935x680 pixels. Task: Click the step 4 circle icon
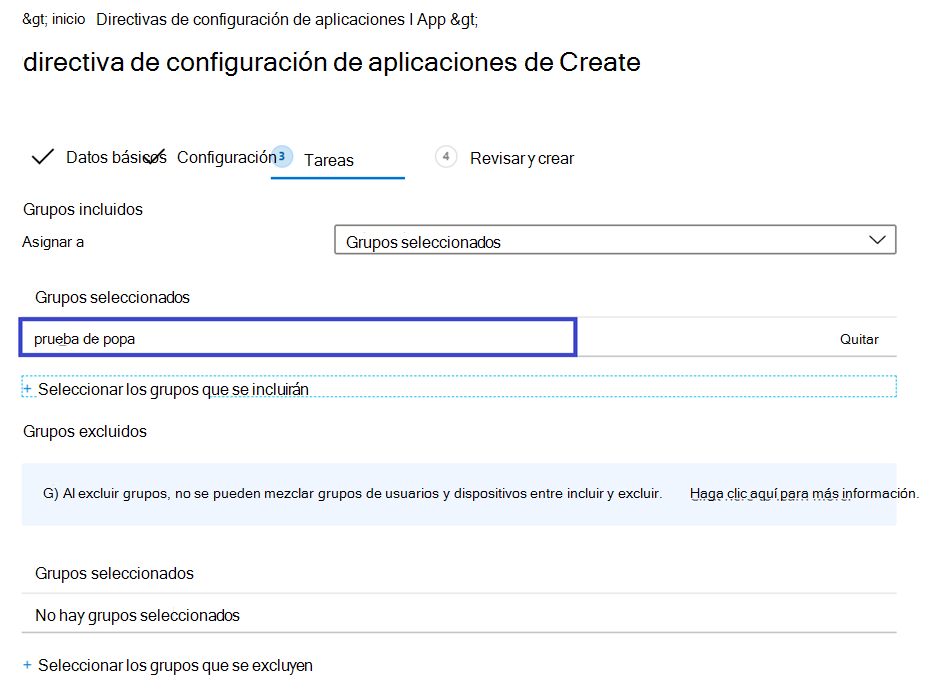(446, 157)
